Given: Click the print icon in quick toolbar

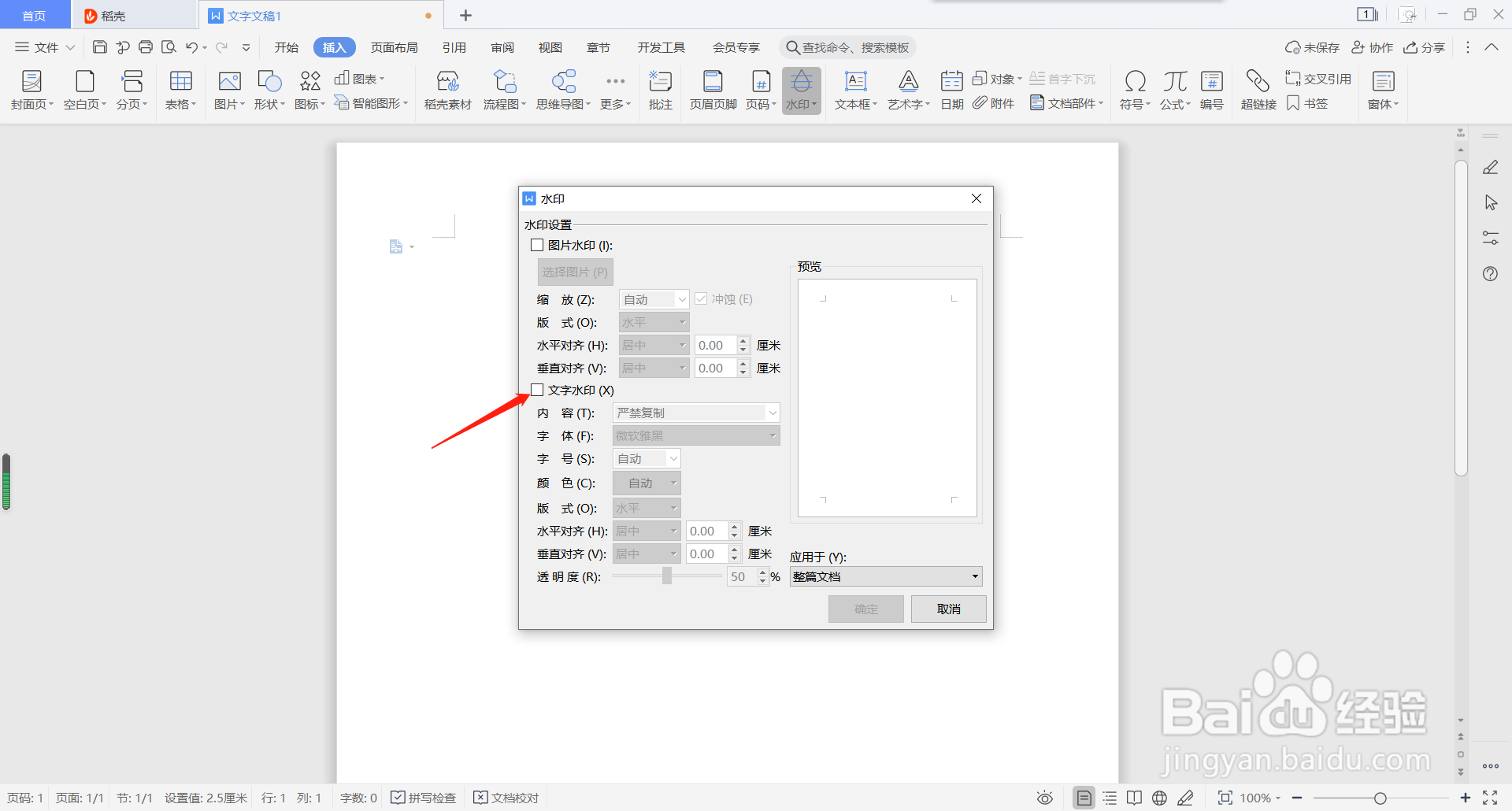Looking at the screenshot, I should click(x=146, y=47).
